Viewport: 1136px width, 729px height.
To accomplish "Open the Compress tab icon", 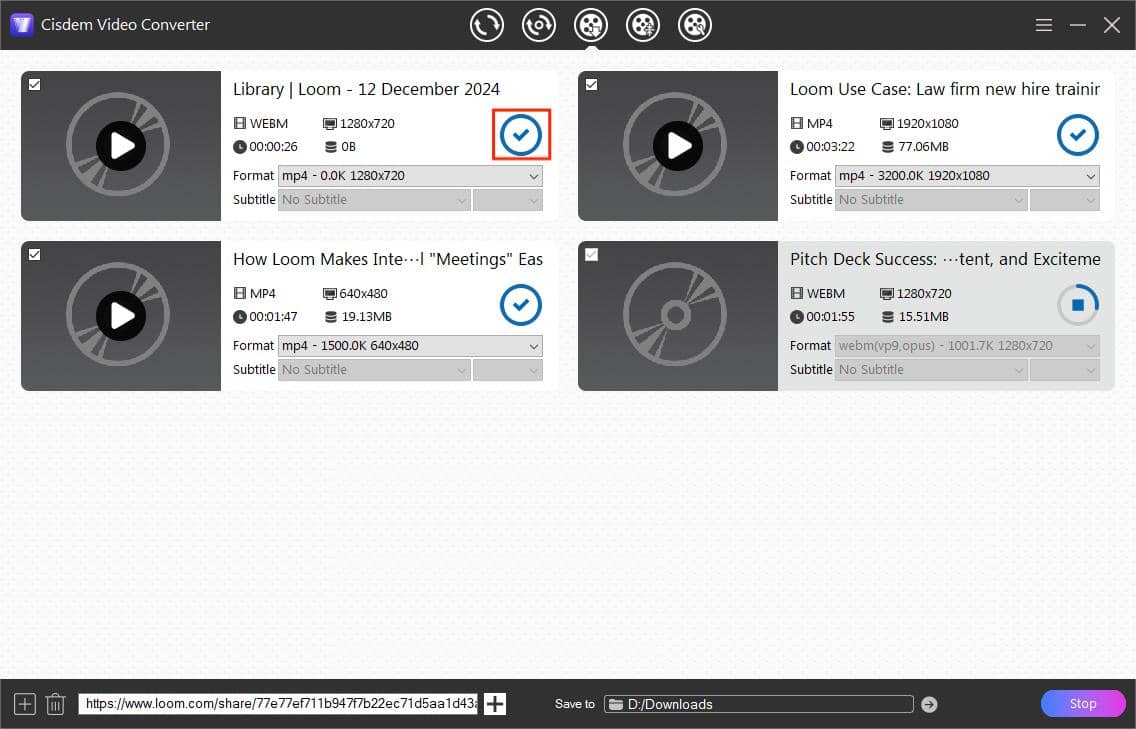I will pyautogui.click(x=643, y=25).
